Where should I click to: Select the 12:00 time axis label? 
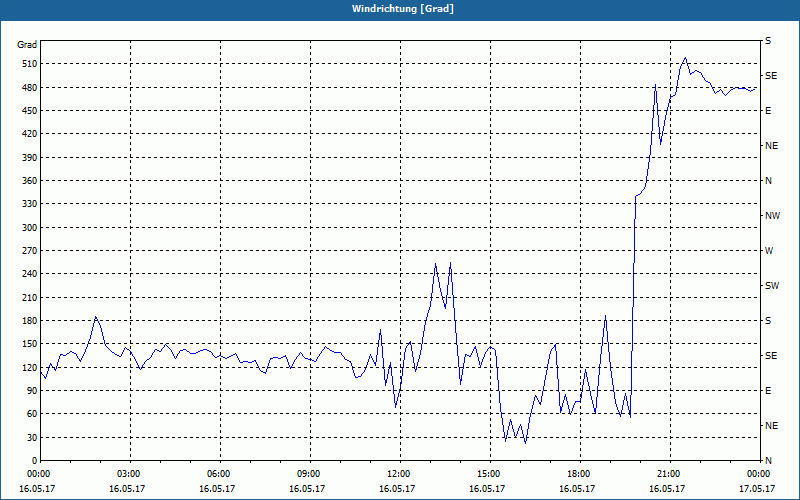400,474
